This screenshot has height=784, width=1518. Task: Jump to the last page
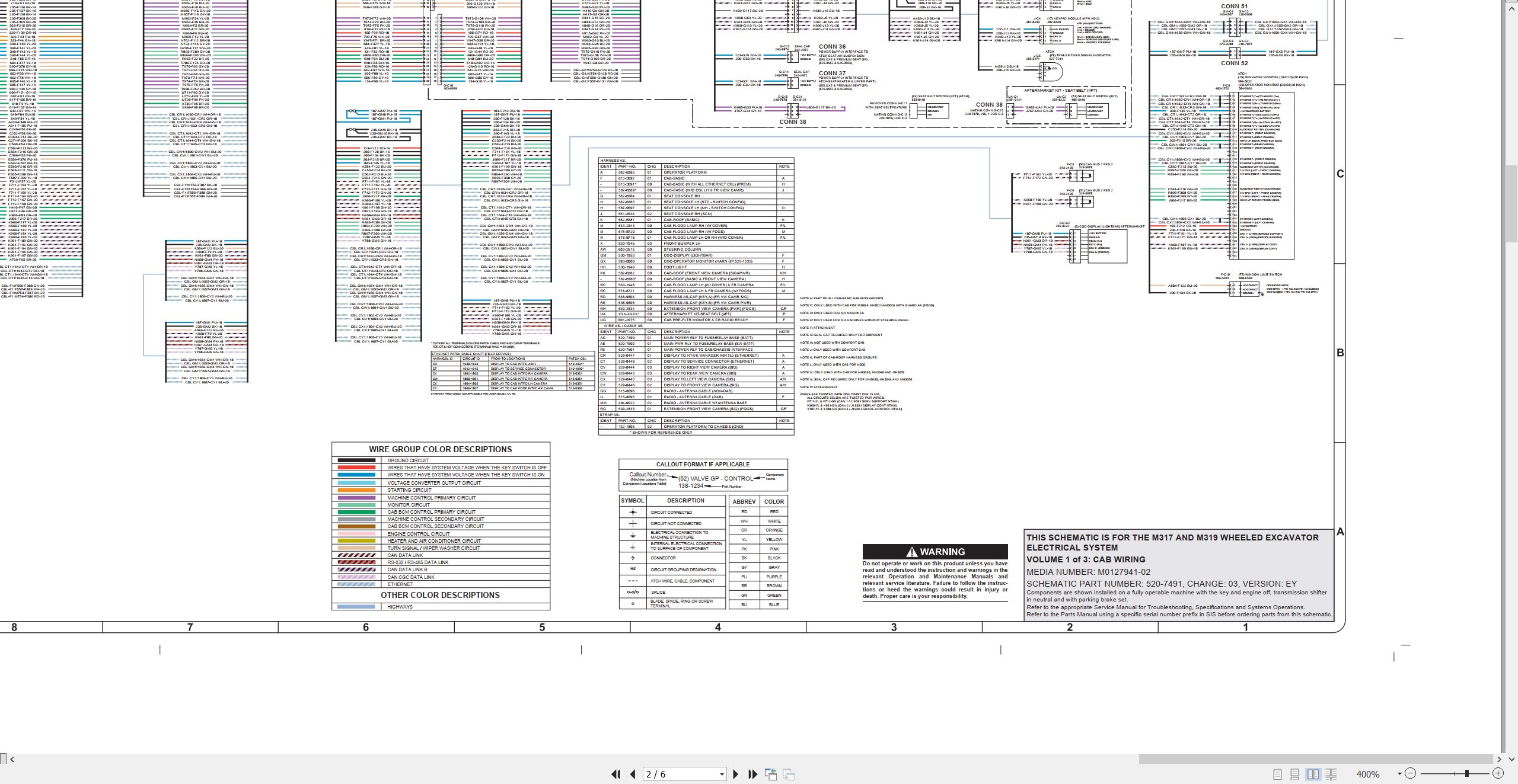point(753,774)
